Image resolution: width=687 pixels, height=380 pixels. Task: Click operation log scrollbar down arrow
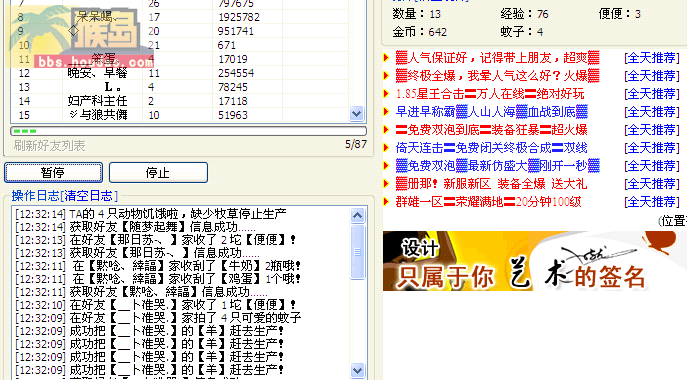(358, 370)
